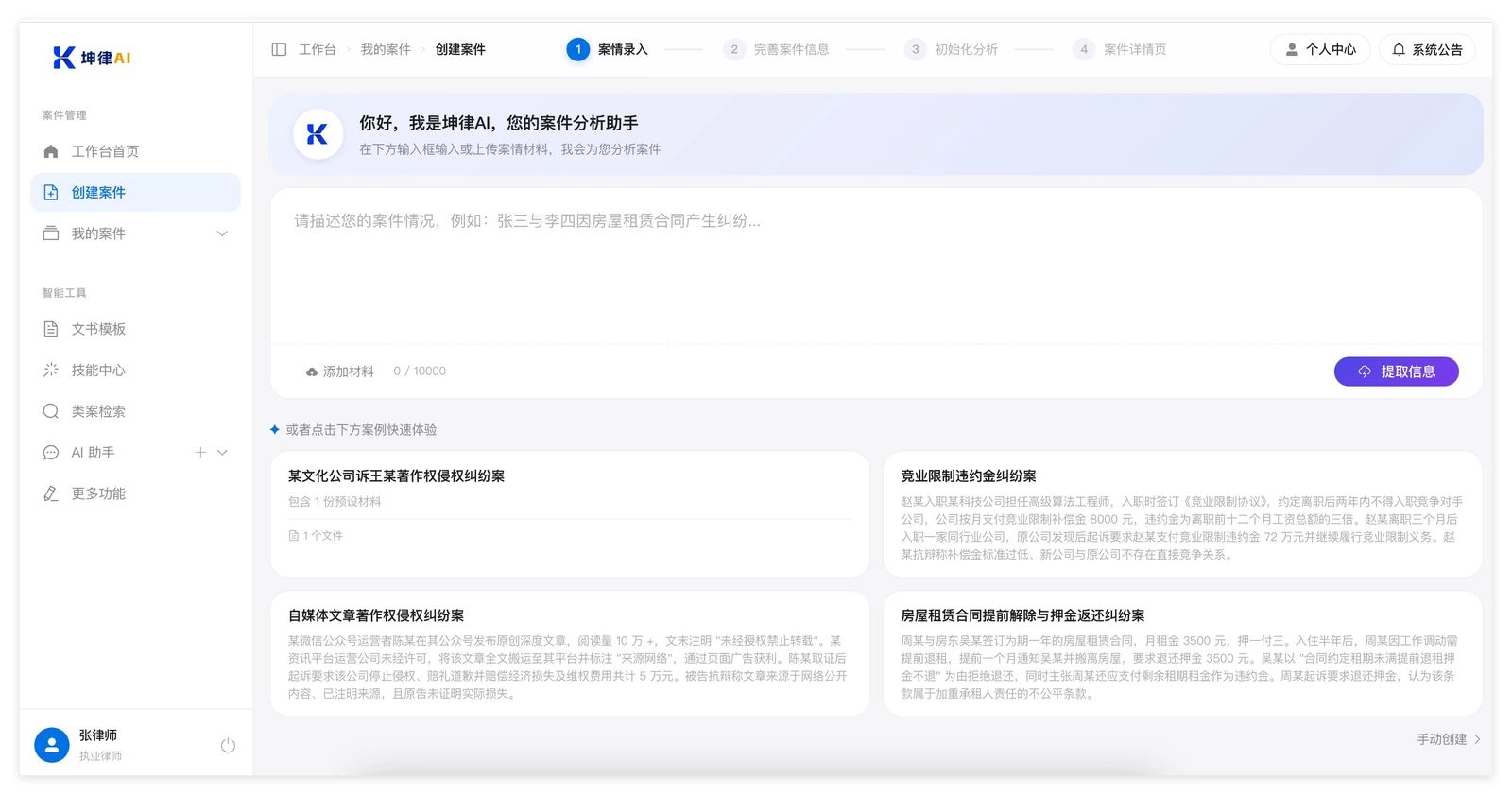The image size is (1512, 795).
Task: Click the 添加材料 upload button
Action: click(x=340, y=372)
